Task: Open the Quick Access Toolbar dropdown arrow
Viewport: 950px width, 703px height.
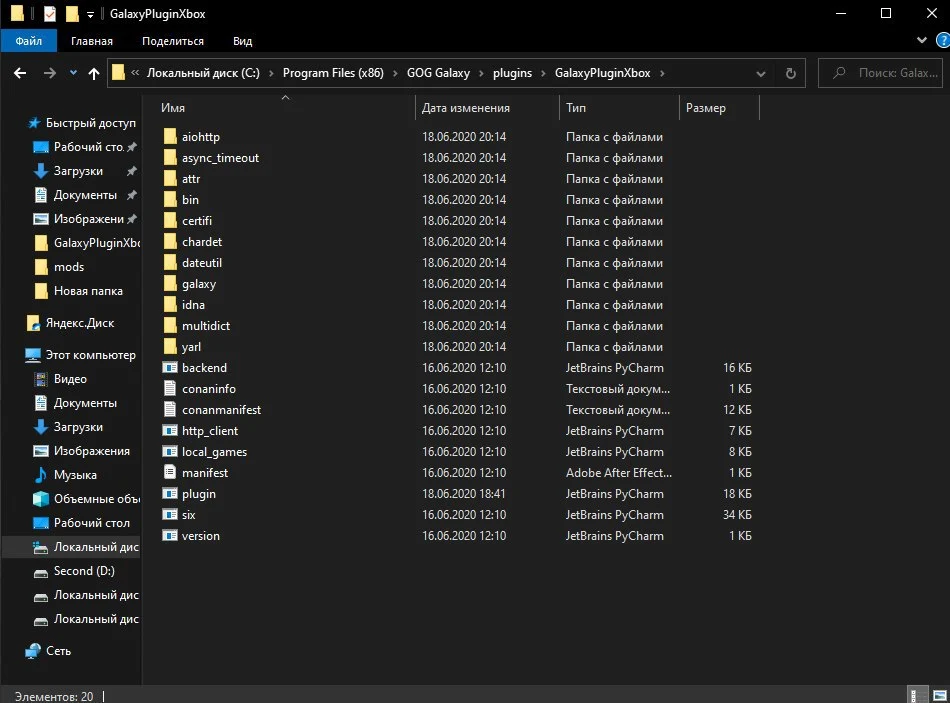Action: pyautogui.click(x=90, y=14)
